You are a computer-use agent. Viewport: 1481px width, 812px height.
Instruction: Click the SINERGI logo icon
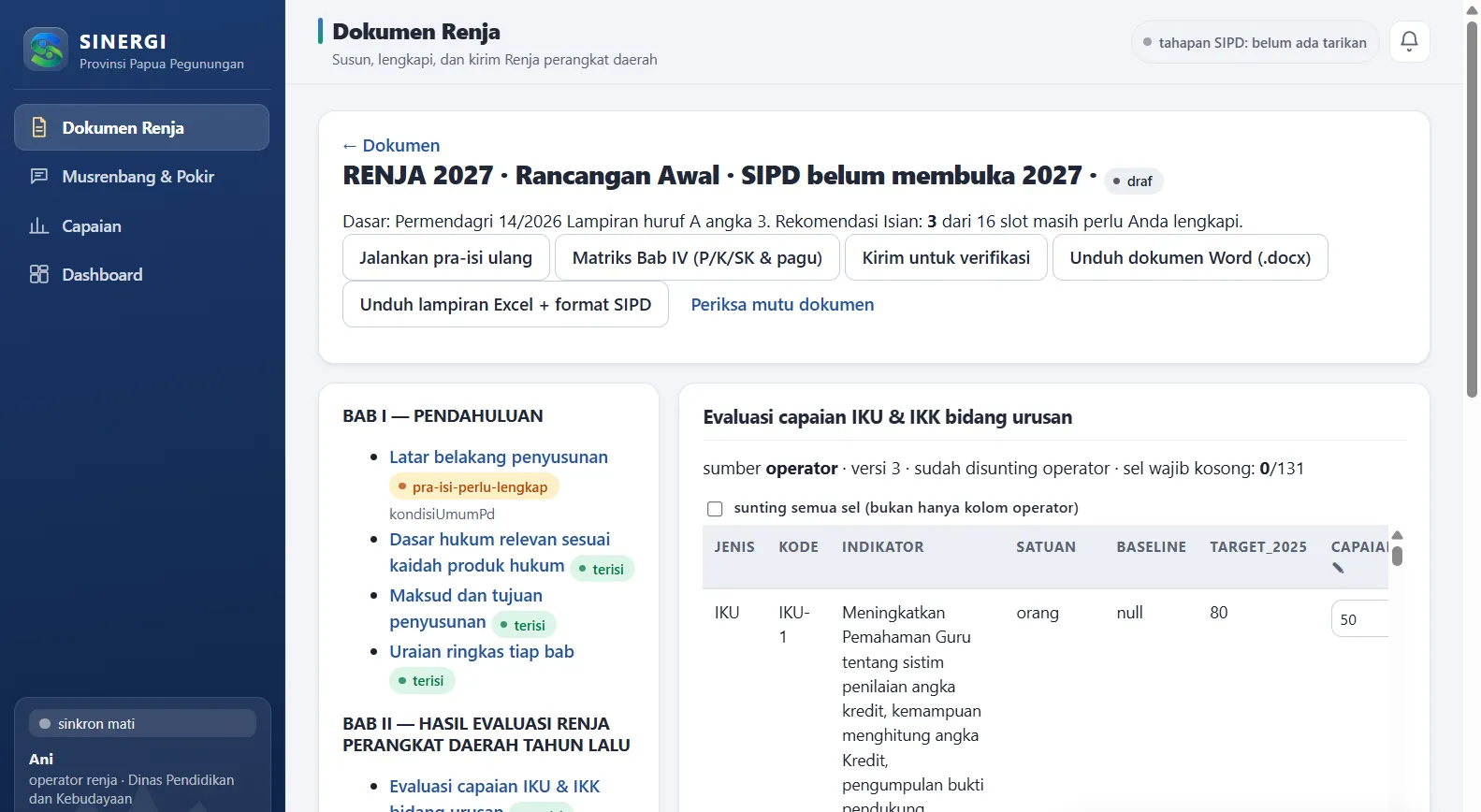(46, 50)
